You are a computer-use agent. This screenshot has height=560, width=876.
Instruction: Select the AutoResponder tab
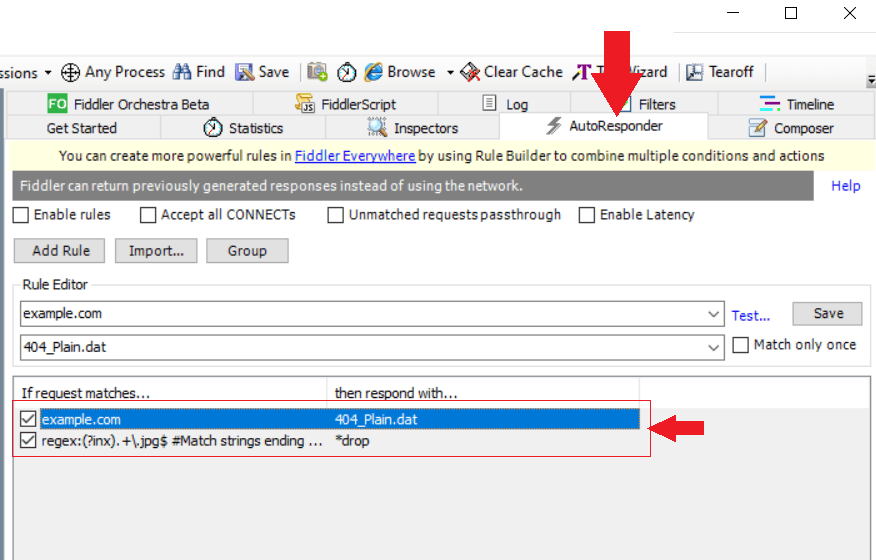coord(604,126)
